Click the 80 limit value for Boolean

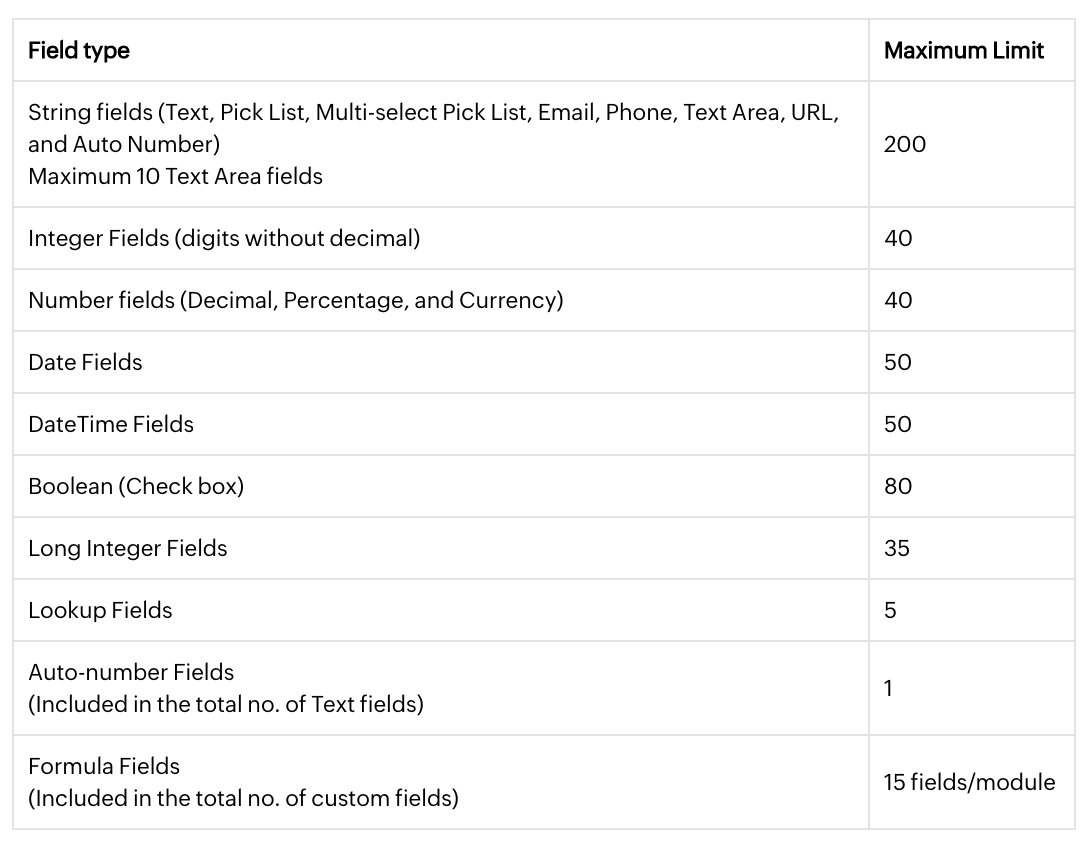click(897, 486)
